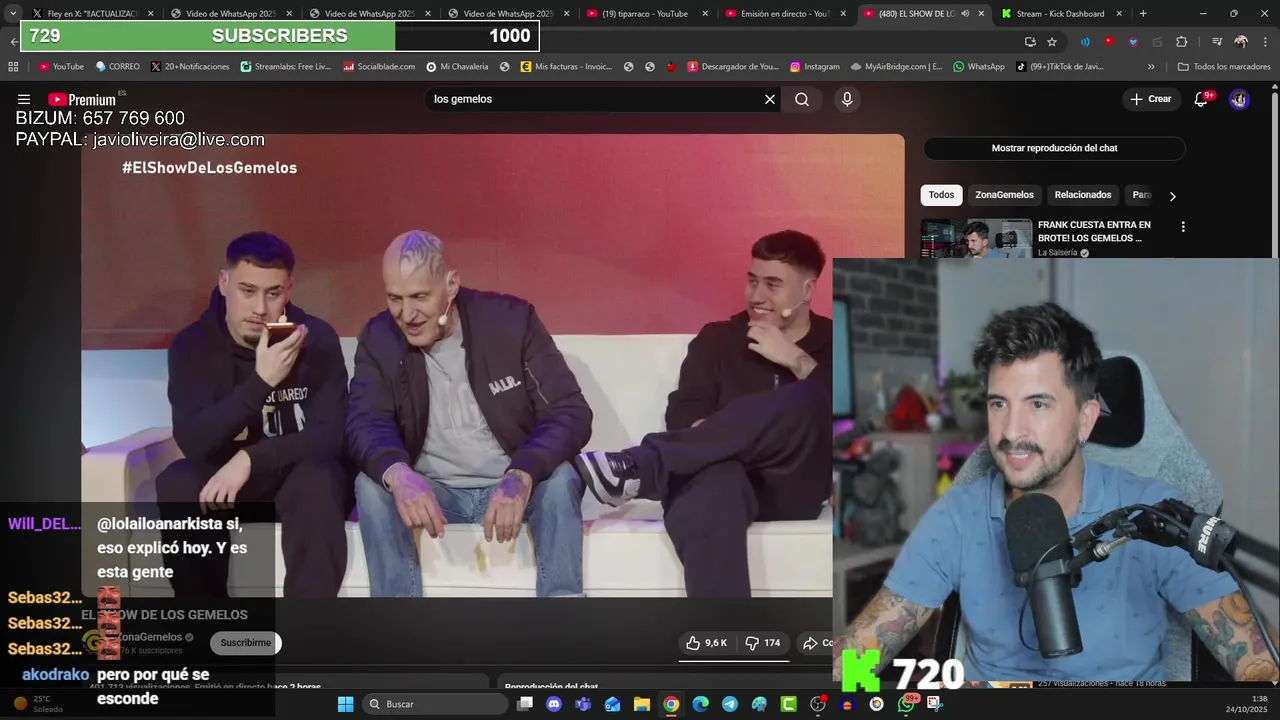
Task: Open the Crear menu
Action: tap(1150, 99)
